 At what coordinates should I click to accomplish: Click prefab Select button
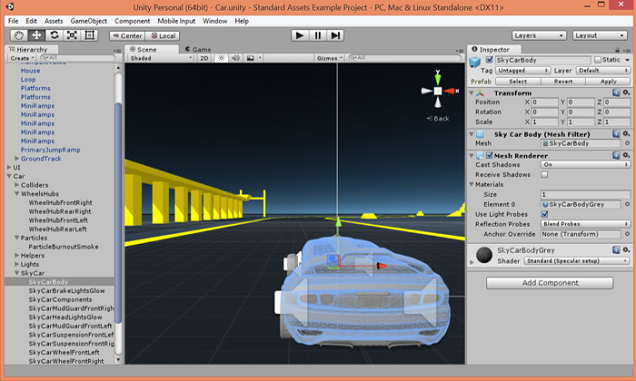coord(518,82)
